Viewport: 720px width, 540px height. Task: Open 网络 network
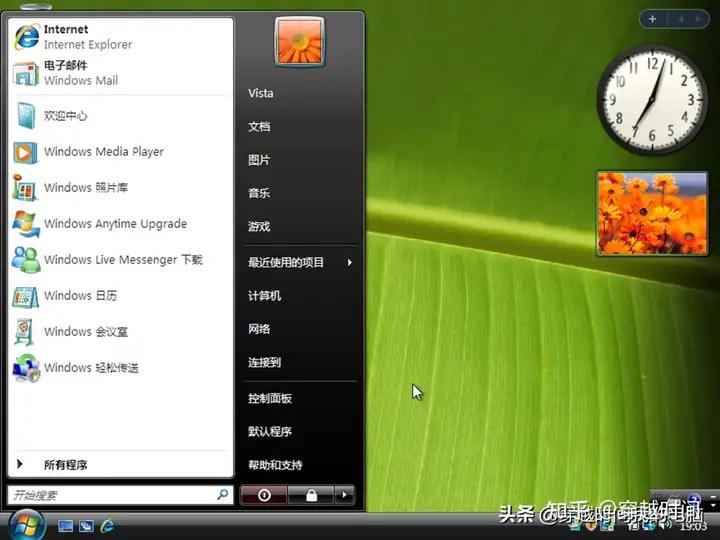[259, 329]
